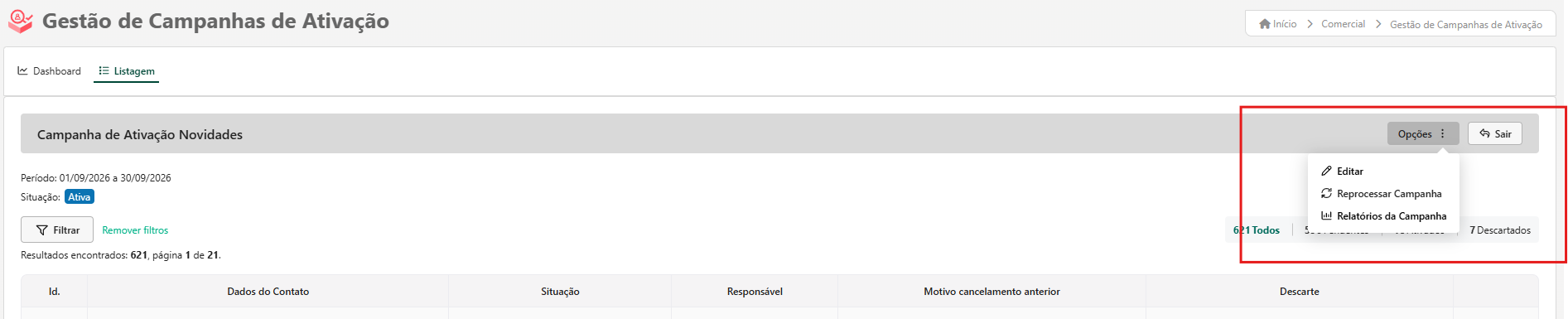Click the refresh icon for Reprocessar Campanha
Screen dimensions: 1568x319
[x=1326, y=193]
